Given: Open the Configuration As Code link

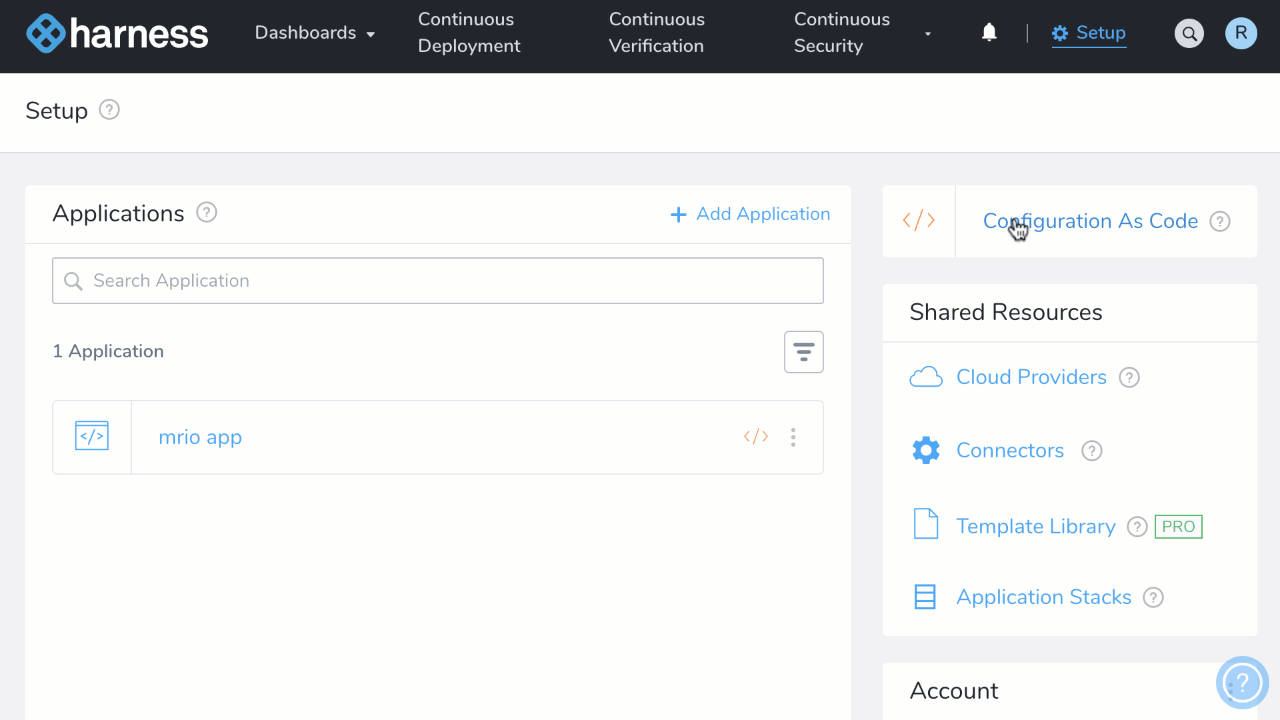Looking at the screenshot, I should click(x=1090, y=221).
